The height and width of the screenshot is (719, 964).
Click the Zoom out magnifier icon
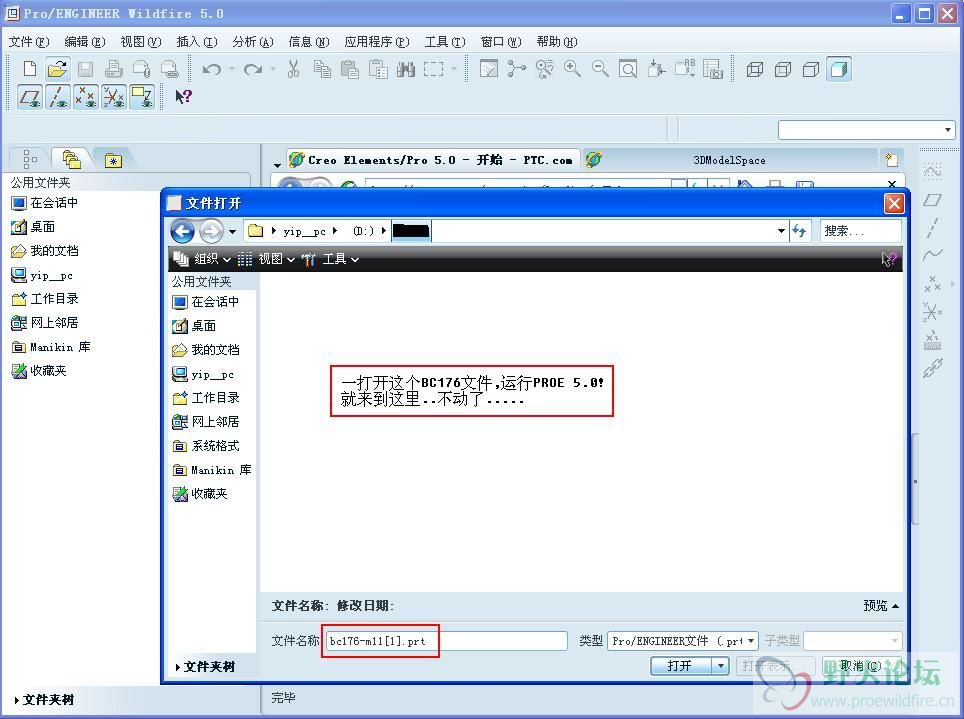[600, 69]
